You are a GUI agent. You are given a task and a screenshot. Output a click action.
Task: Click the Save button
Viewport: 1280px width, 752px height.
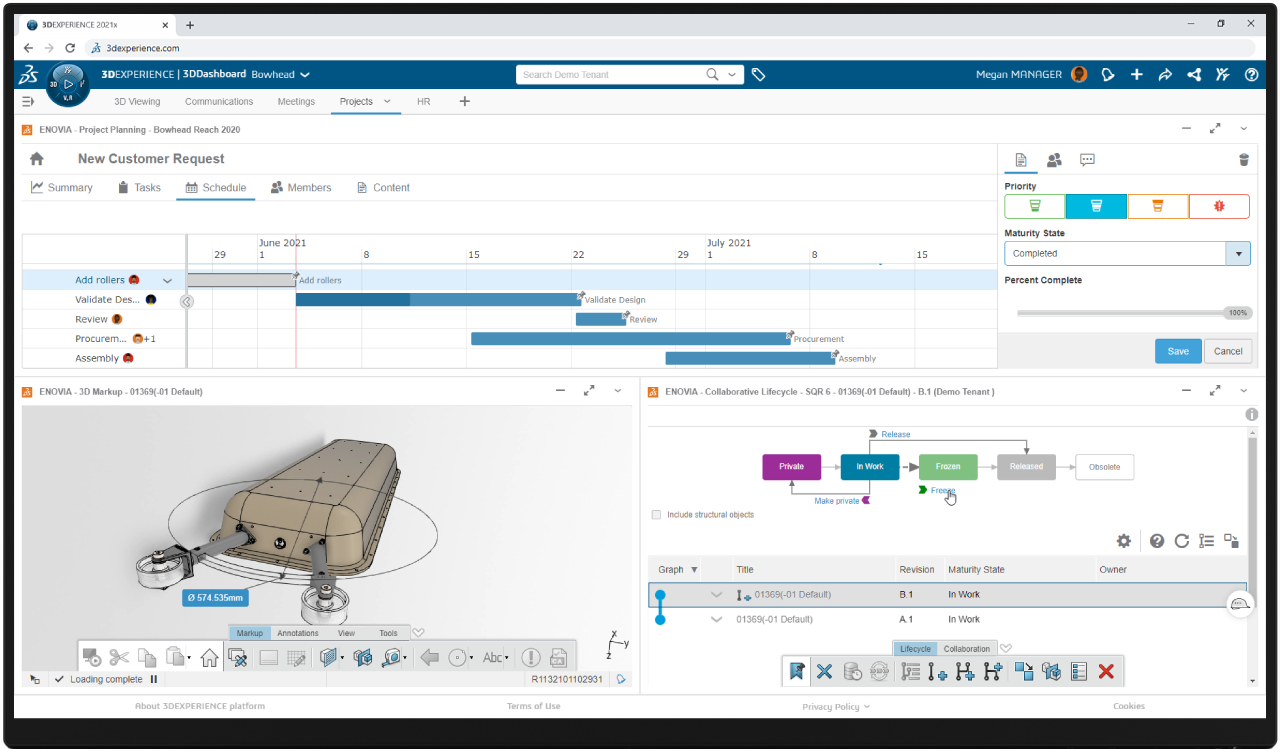pyautogui.click(x=1178, y=351)
